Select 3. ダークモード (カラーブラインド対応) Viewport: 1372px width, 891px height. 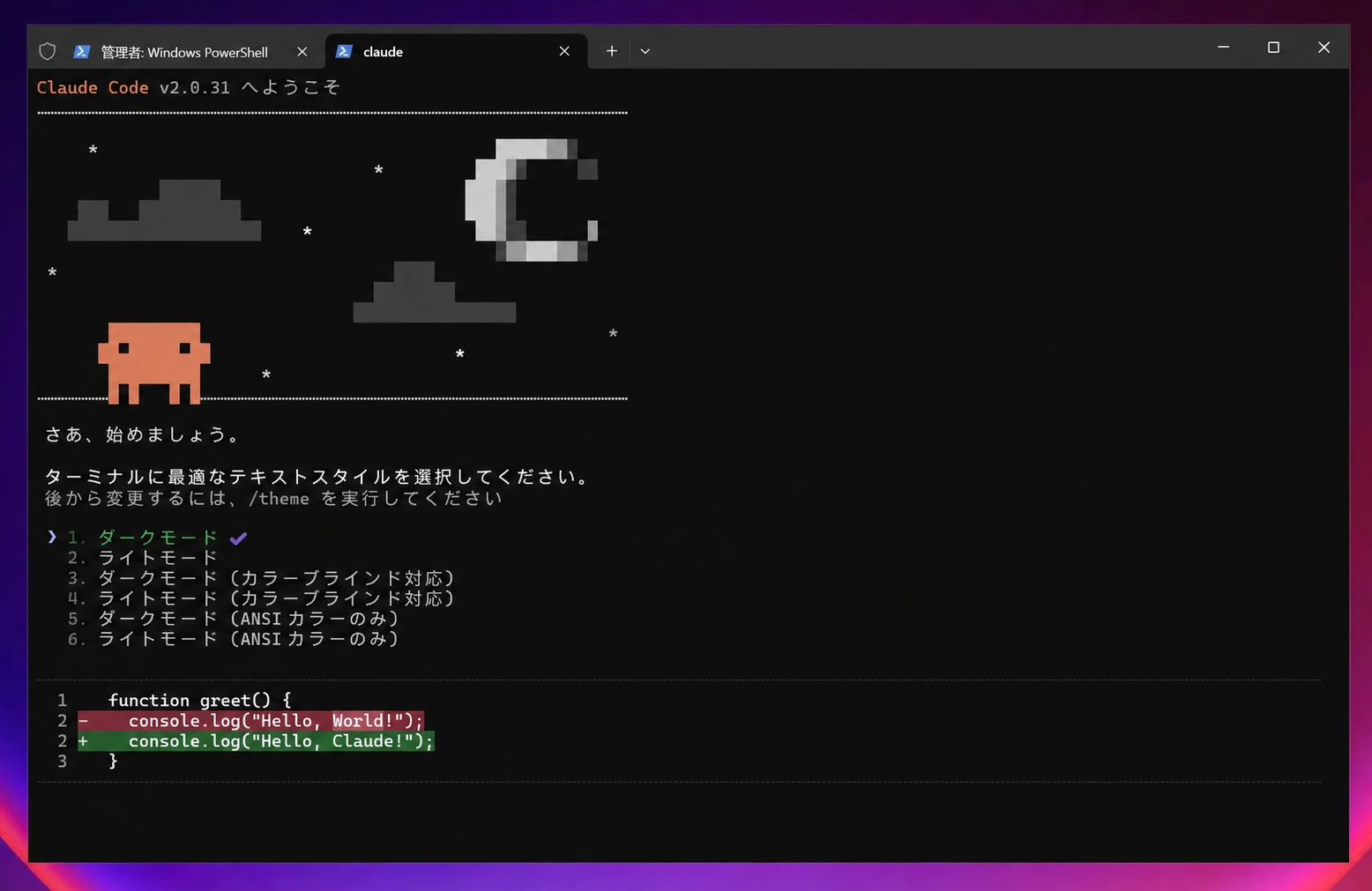261,578
